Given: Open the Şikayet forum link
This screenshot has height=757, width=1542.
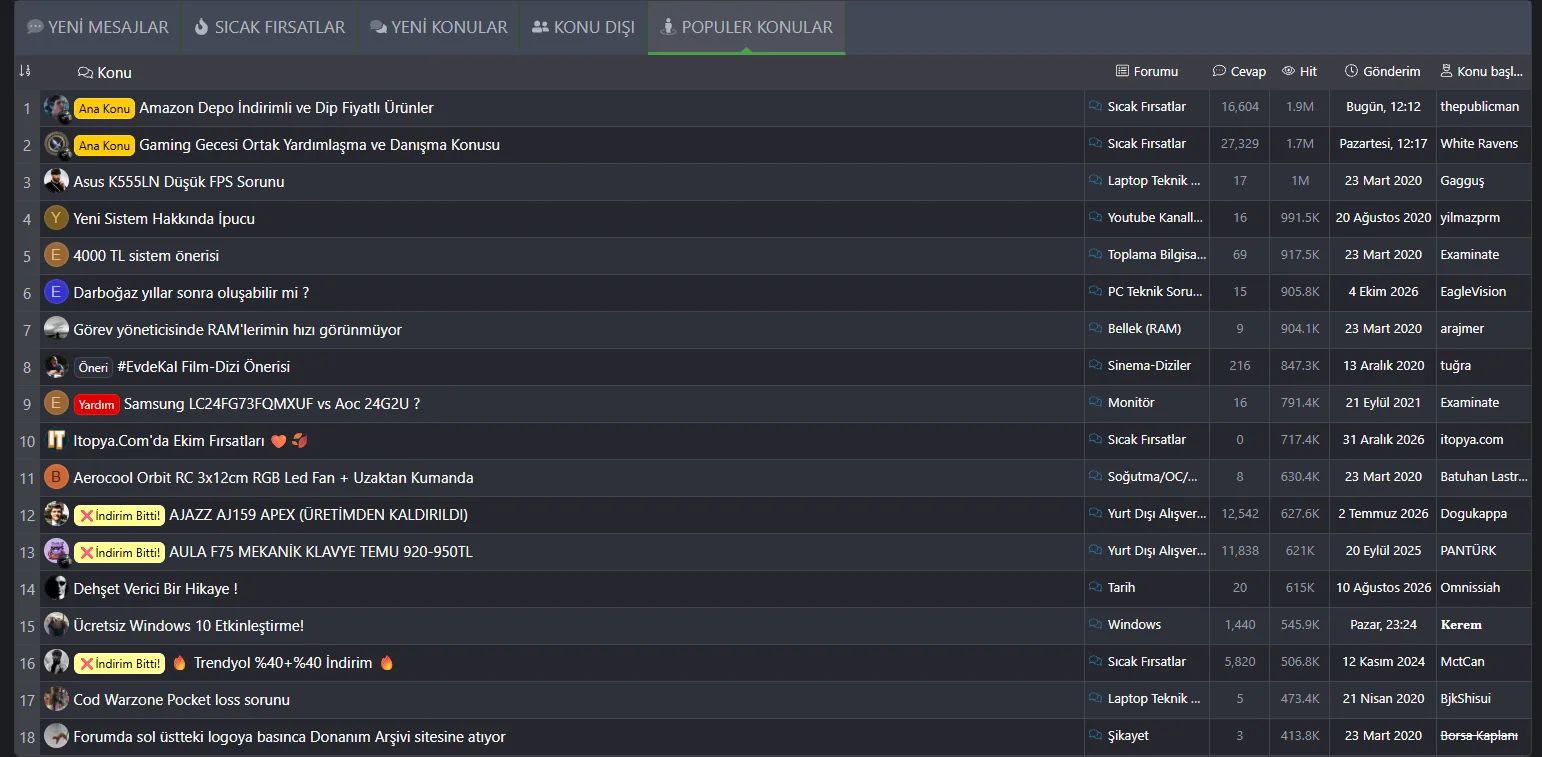Looking at the screenshot, I should pyautogui.click(x=1128, y=736).
